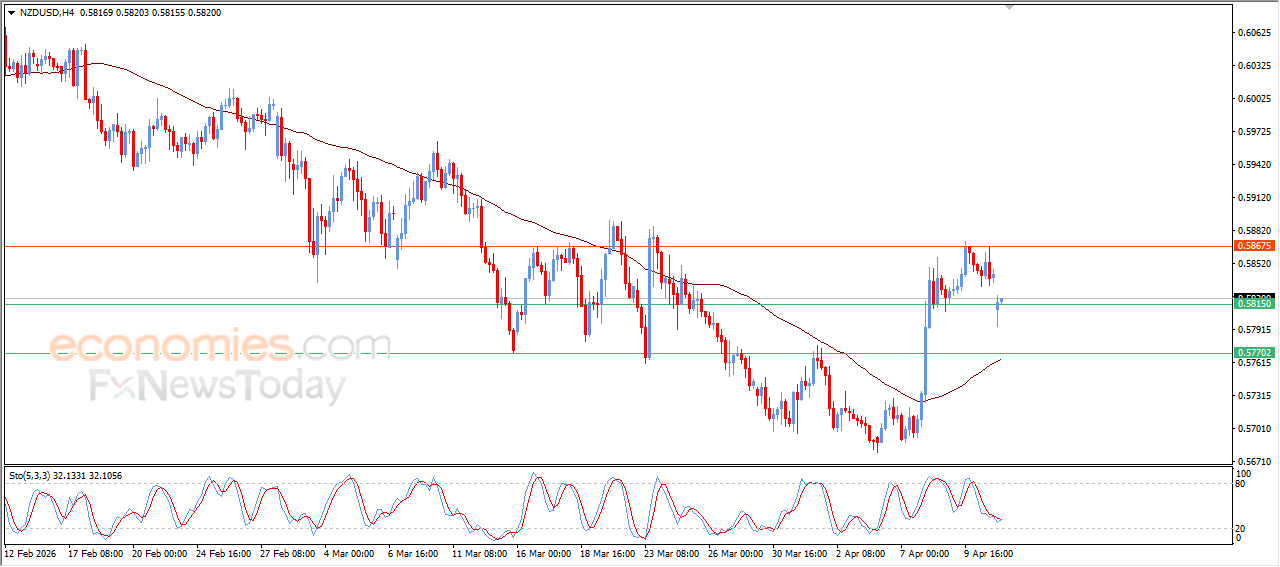
Task: Click the NZDUSD,H4 symbol title text
Action: pyautogui.click(x=46, y=13)
